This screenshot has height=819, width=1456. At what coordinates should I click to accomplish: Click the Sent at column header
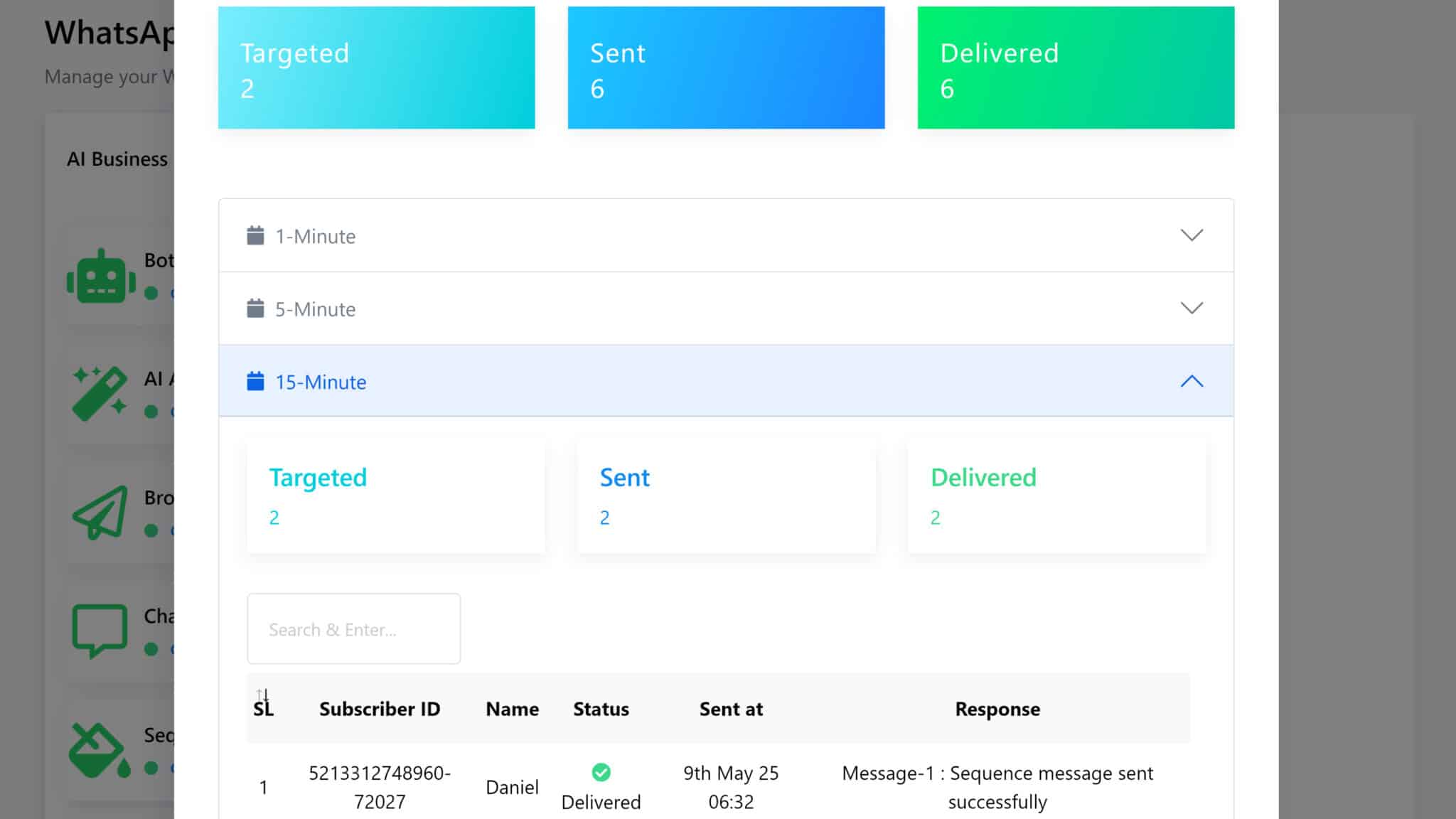(x=731, y=709)
